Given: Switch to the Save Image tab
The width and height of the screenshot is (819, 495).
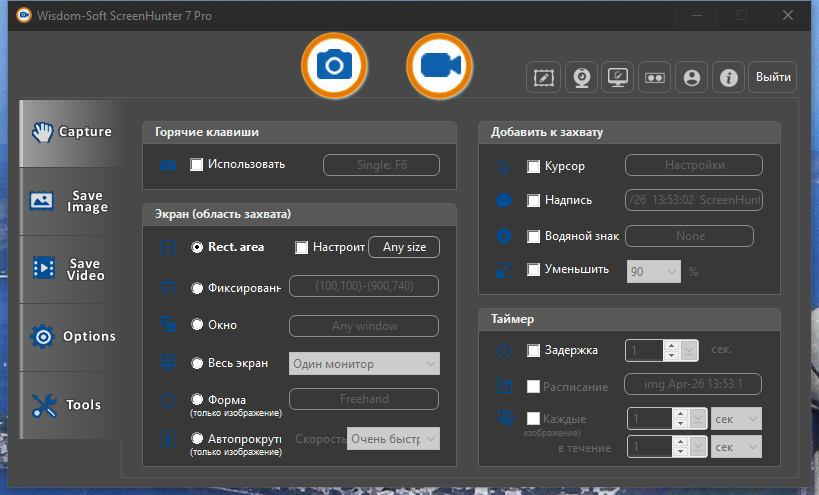Looking at the screenshot, I should 72,201.
